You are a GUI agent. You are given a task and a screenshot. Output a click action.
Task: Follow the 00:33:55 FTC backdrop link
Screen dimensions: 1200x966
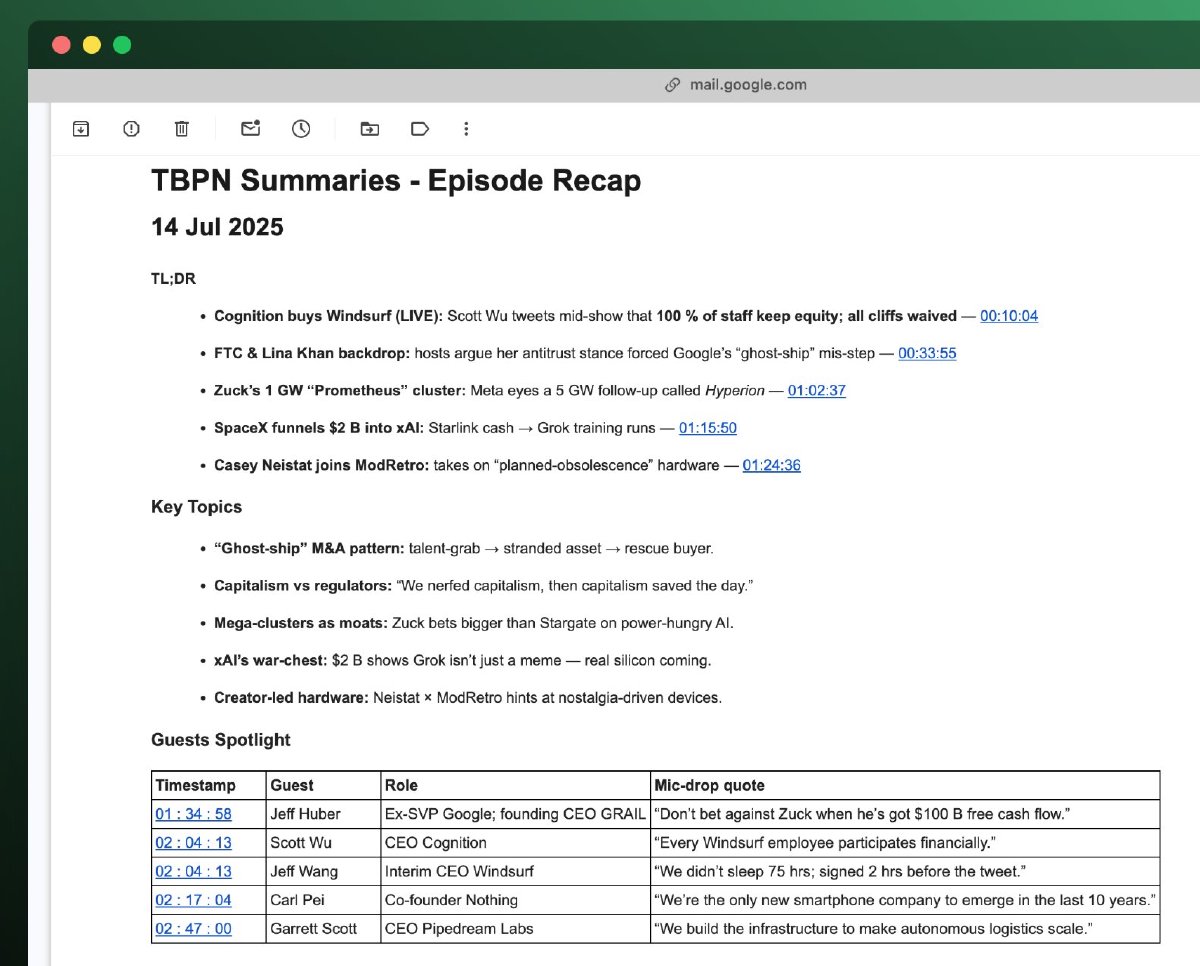(x=927, y=353)
